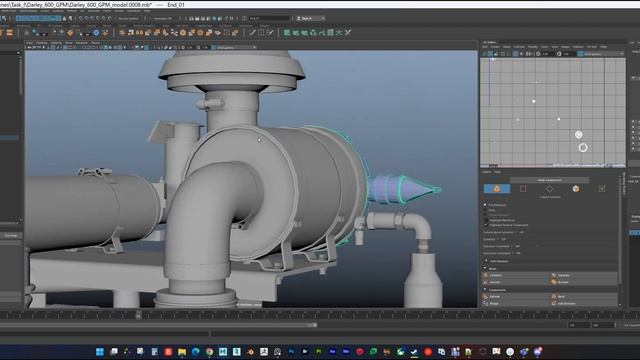Expand the Soft Selection section
This screenshot has width=640, height=360.
coord(499,261)
